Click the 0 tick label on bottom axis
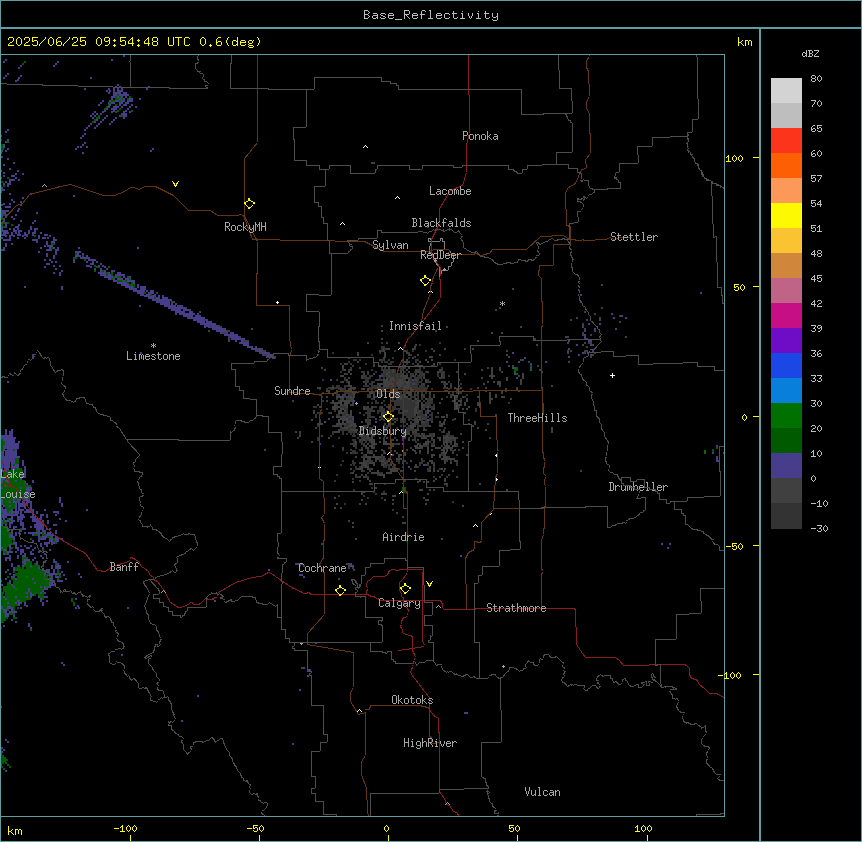 pos(386,828)
